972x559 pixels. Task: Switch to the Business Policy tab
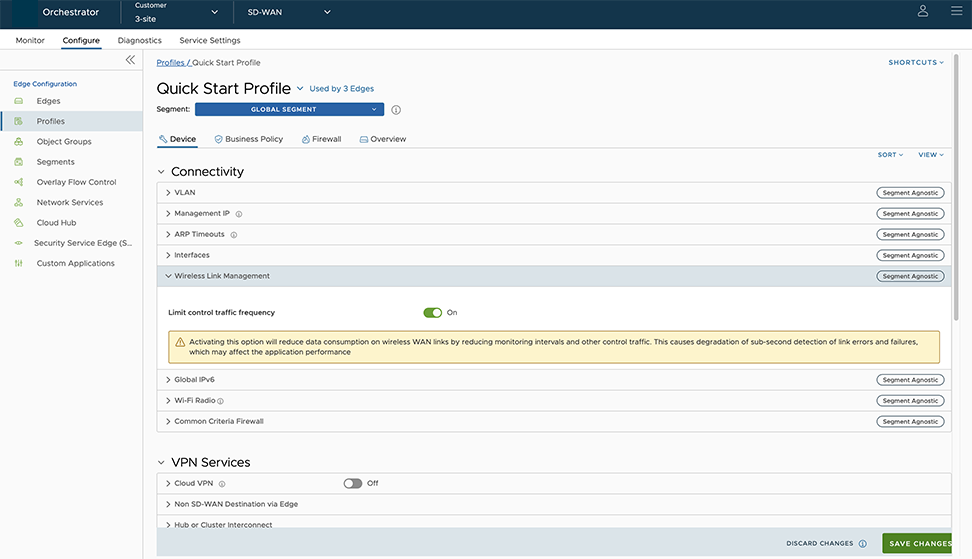point(249,139)
